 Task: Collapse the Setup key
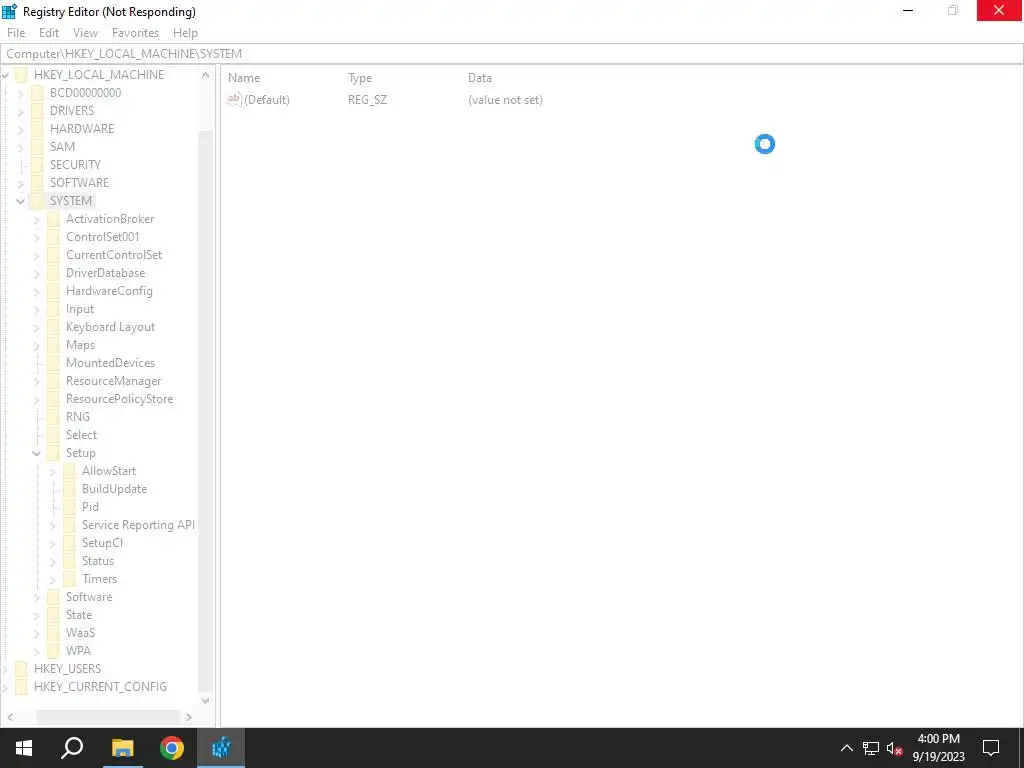[37, 453]
